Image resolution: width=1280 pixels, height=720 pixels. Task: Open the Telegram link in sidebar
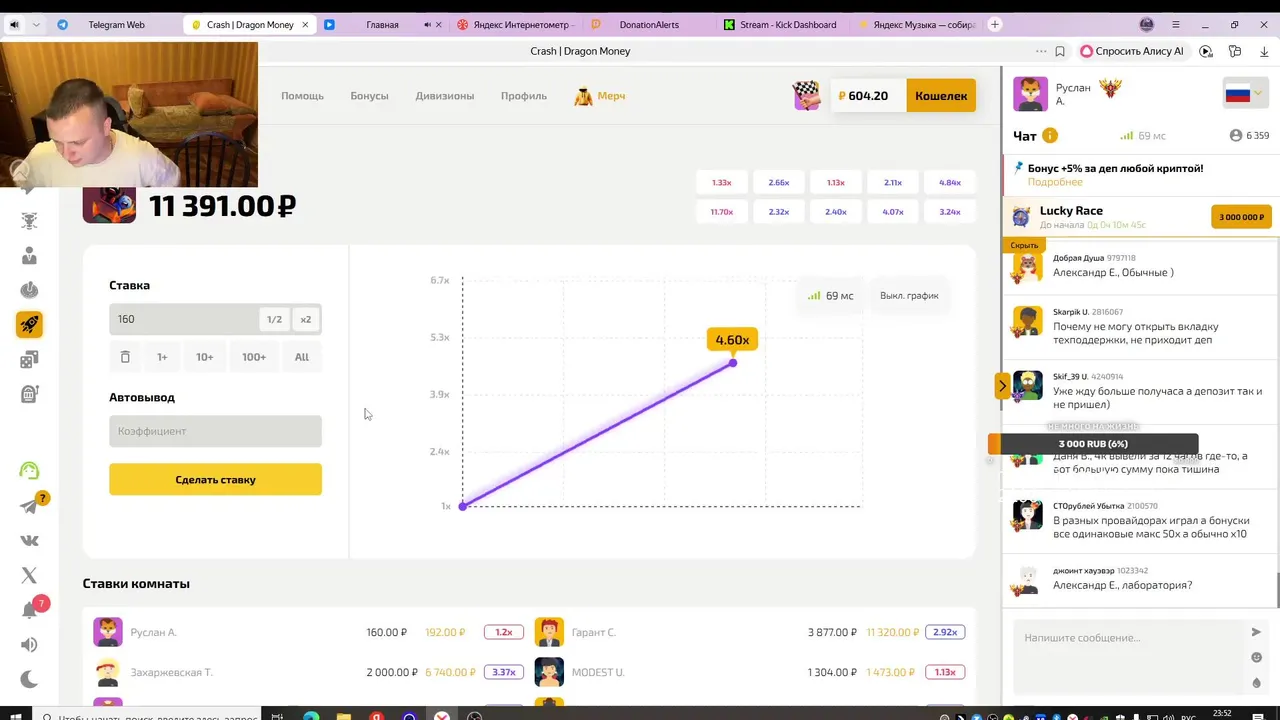pyautogui.click(x=29, y=506)
